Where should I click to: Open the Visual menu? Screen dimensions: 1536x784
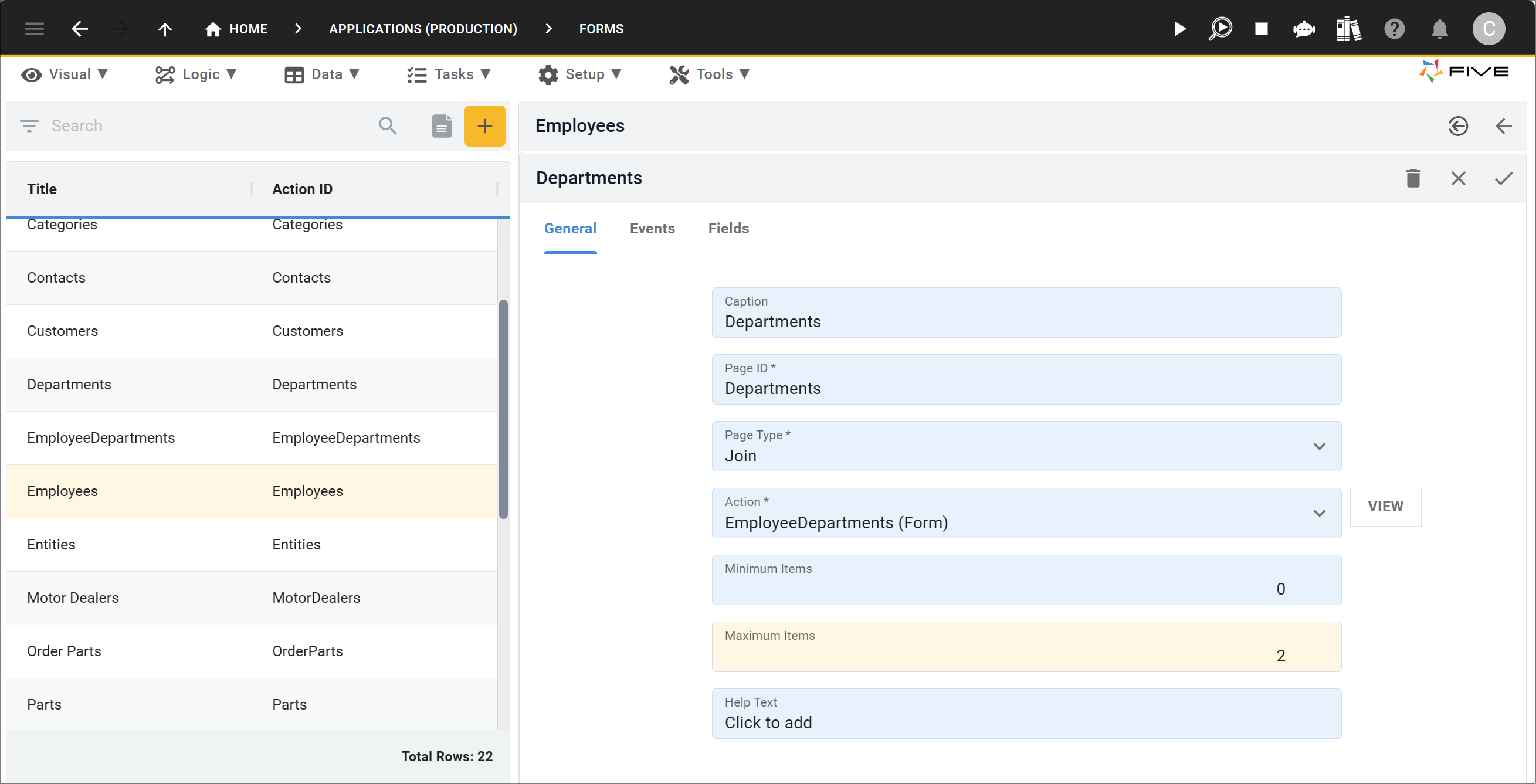pos(64,74)
